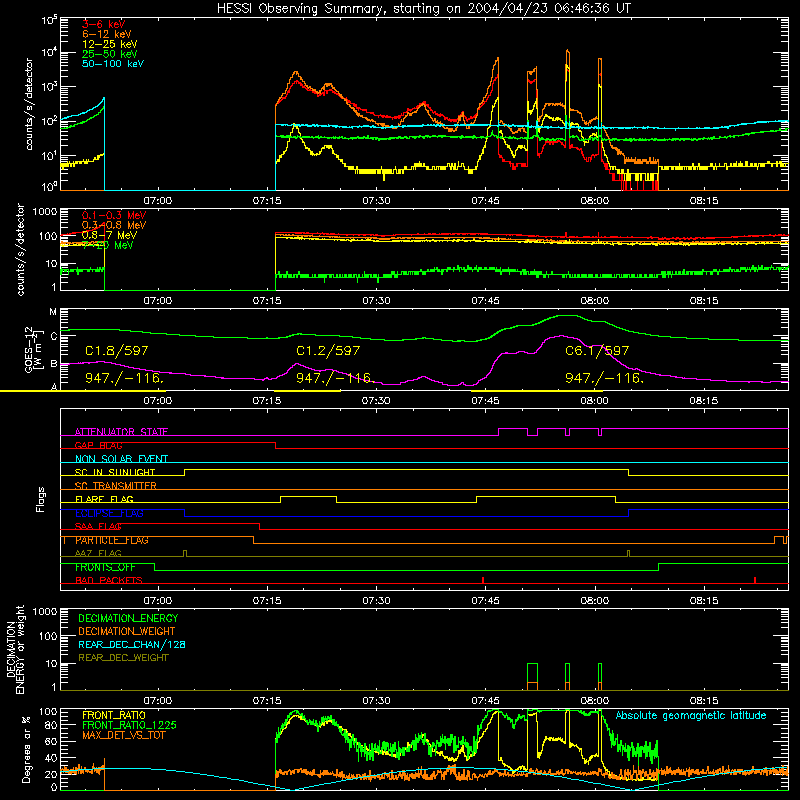Select the DECIMATION_ENERGY legend label
The height and width of the screenshot is (800, 800).
[128, 618]
